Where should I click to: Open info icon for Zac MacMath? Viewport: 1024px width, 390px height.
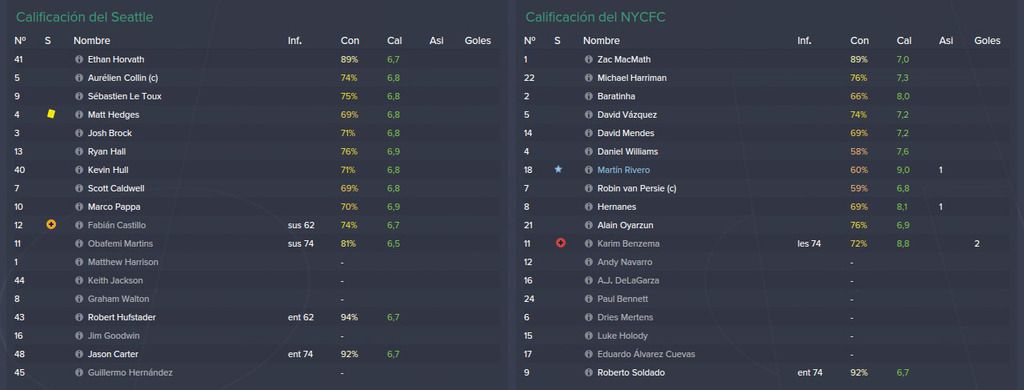click(589, 59)
